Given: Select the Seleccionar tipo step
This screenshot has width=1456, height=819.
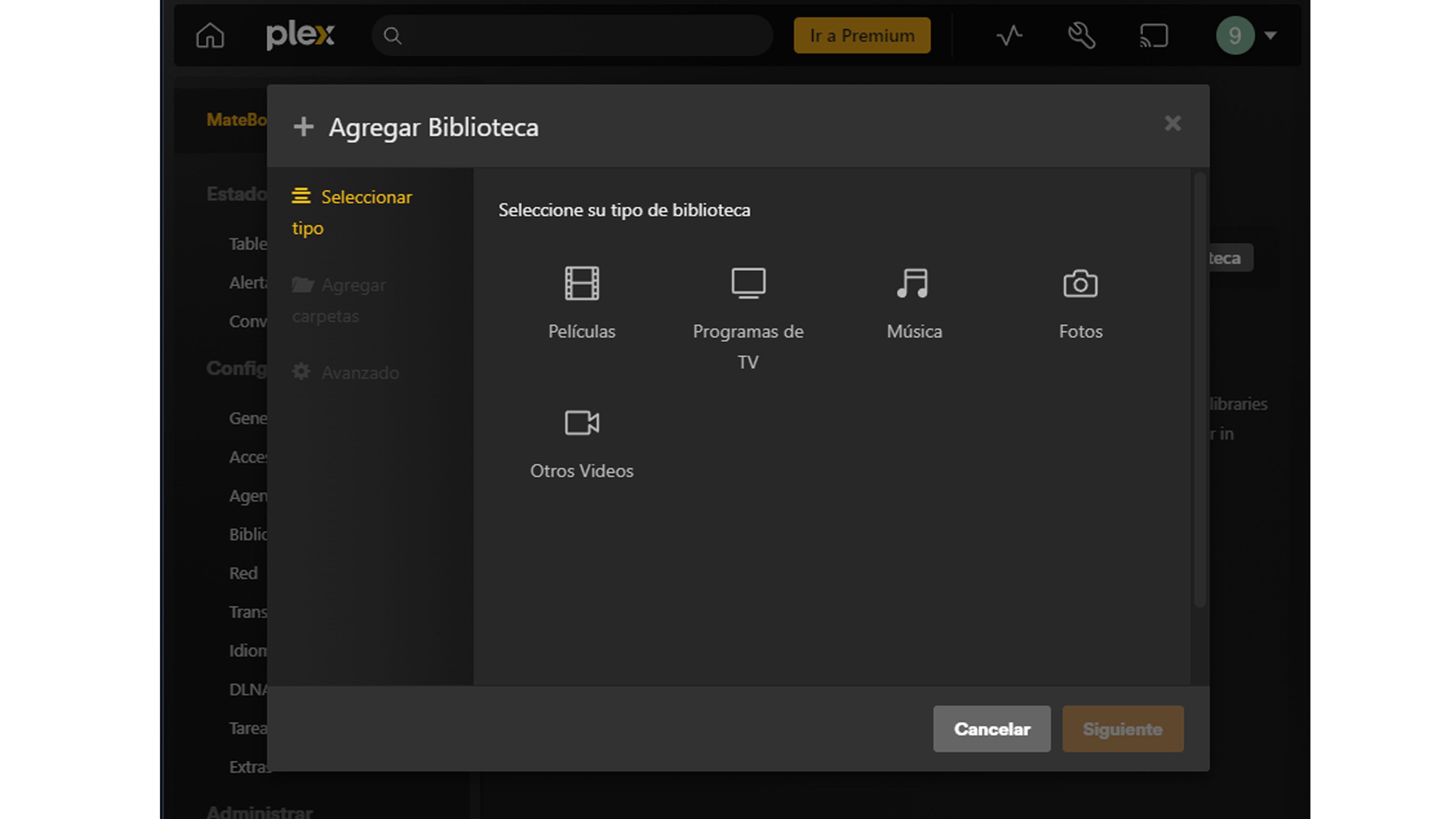Looking at the screenshot, I should (x=352, y=212).
